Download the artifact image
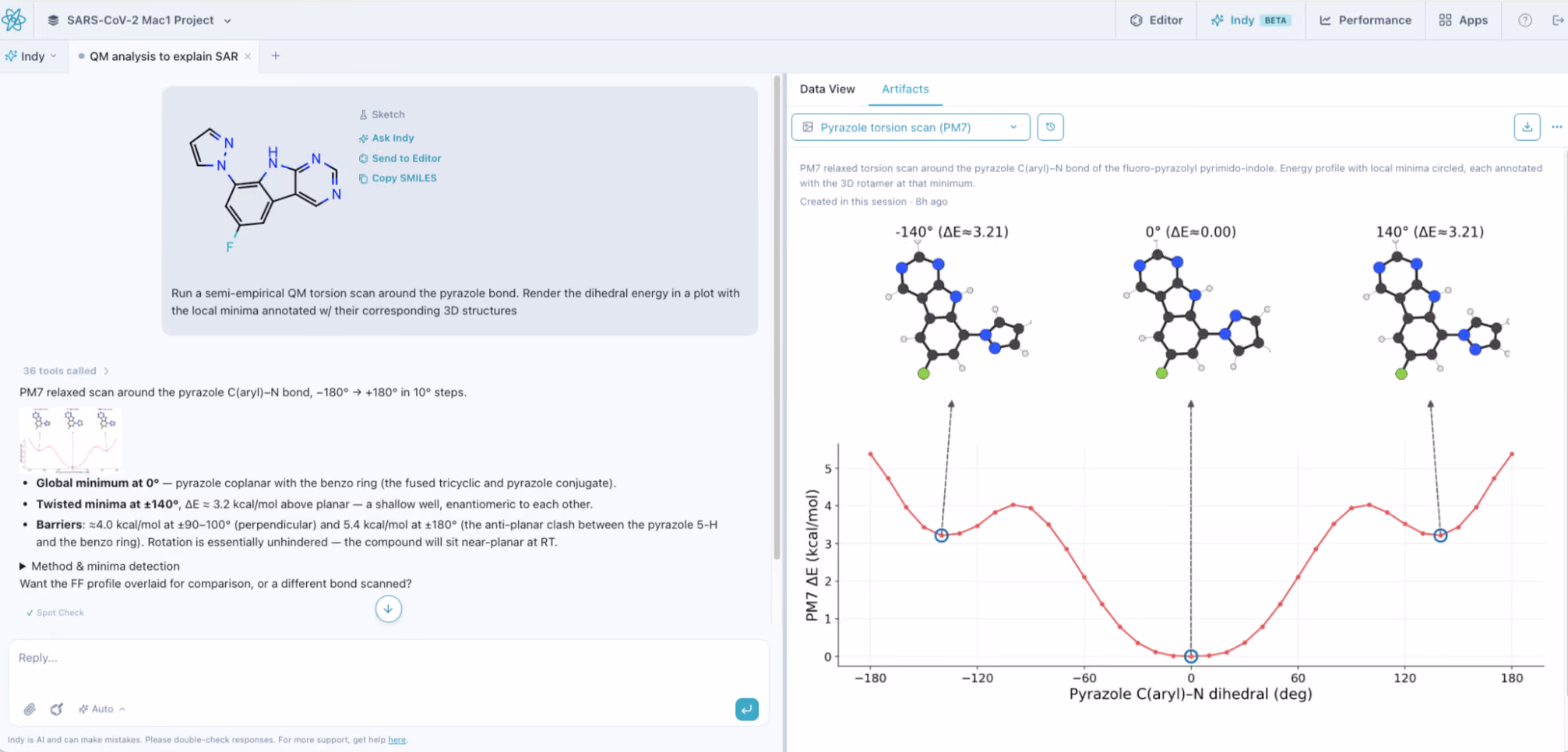This screenshot has height=752, width=1568. coord(1527,127)
